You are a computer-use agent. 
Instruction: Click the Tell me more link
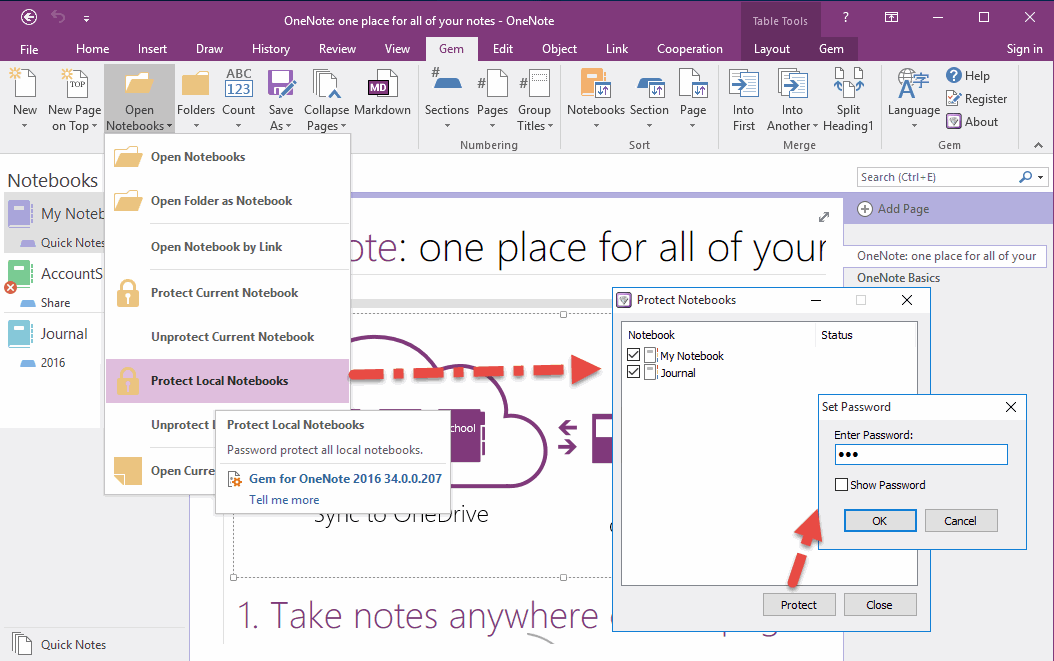pyautogui.click(x=284, y=500)
